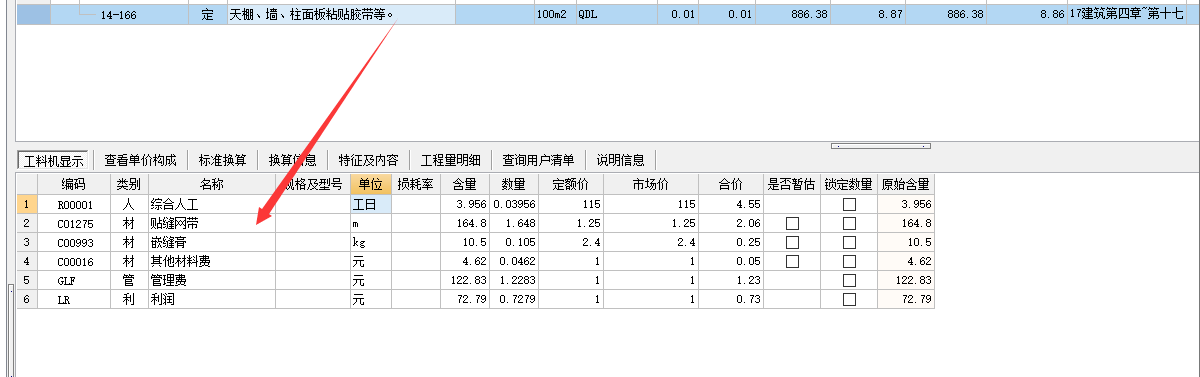Show the 工程量明细 tab
Screen dimensions: 1200x377
(x=451, y=159)
